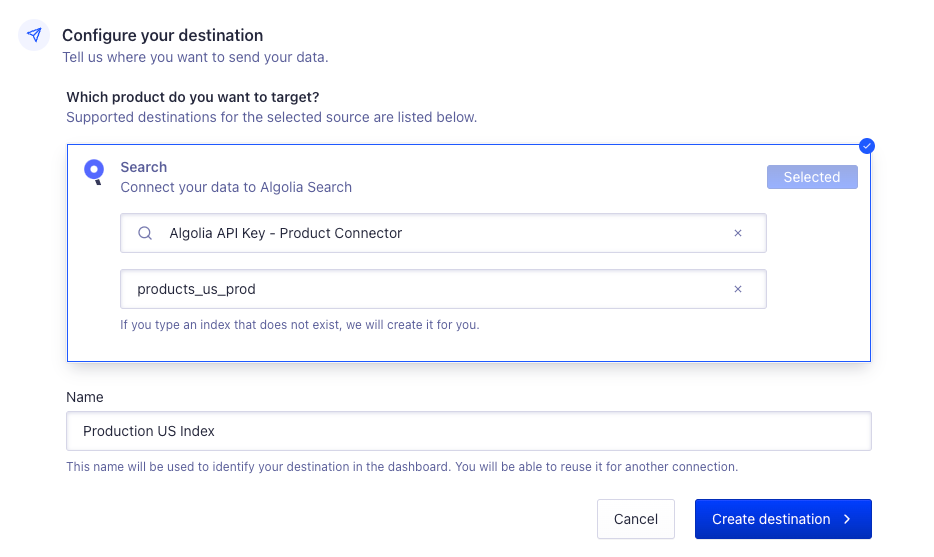Click "Connect your data to Algolia Search" description
The image size is (934, 557).
236,187
